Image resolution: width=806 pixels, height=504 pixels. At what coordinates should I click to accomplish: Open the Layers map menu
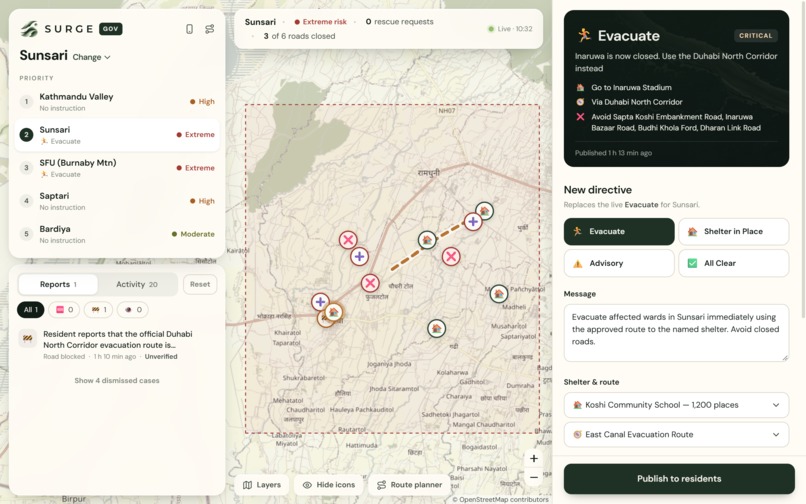coord(262,484)
